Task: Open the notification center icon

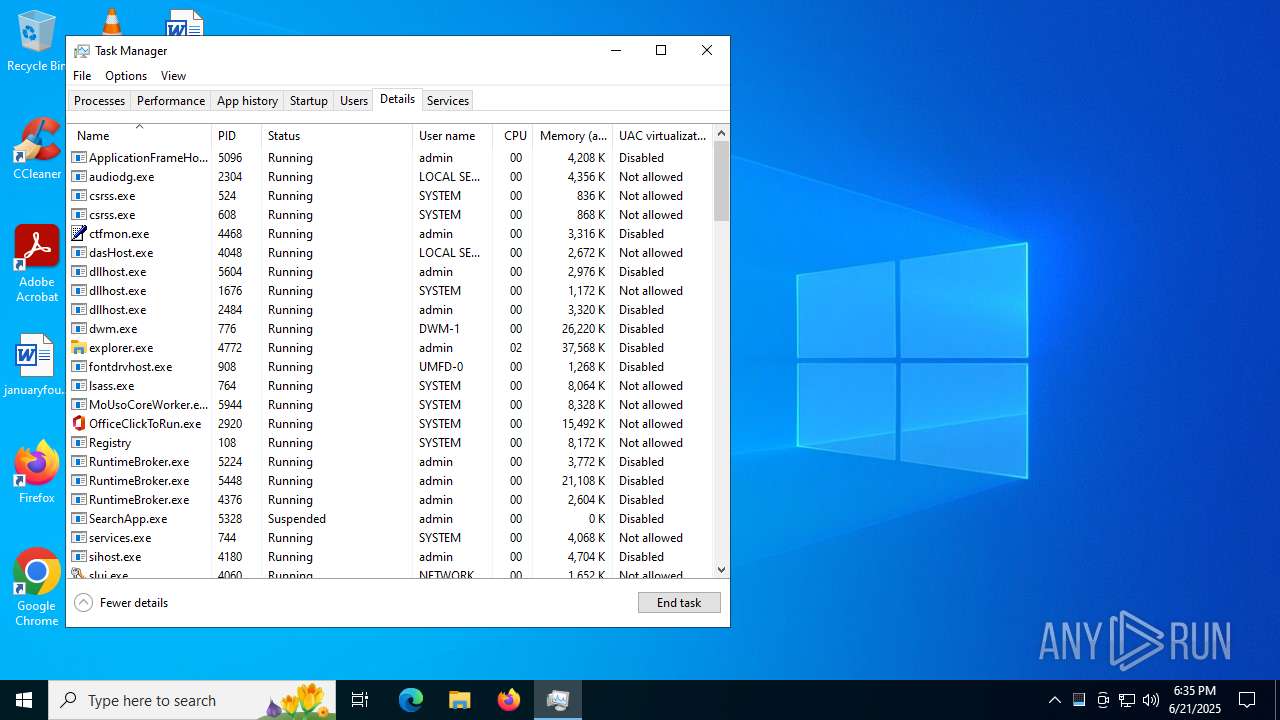Action: pos(1247,700)
